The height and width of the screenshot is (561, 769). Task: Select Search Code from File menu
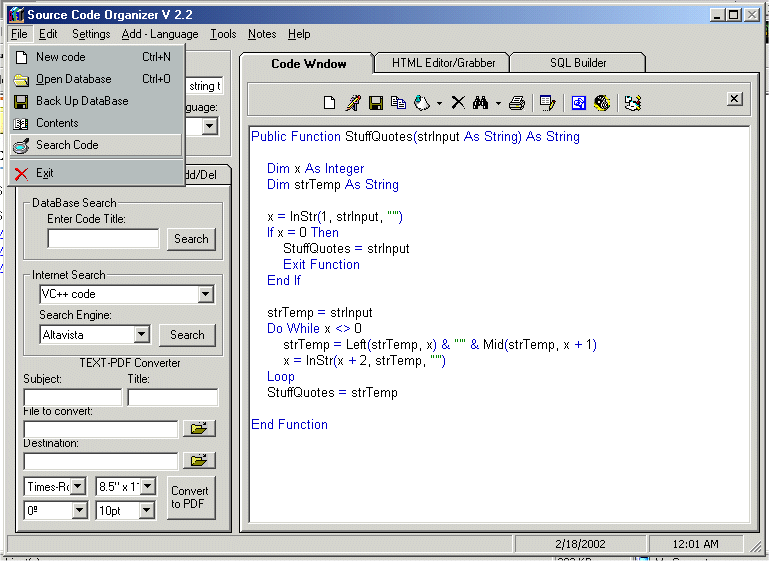coord(67,145)
